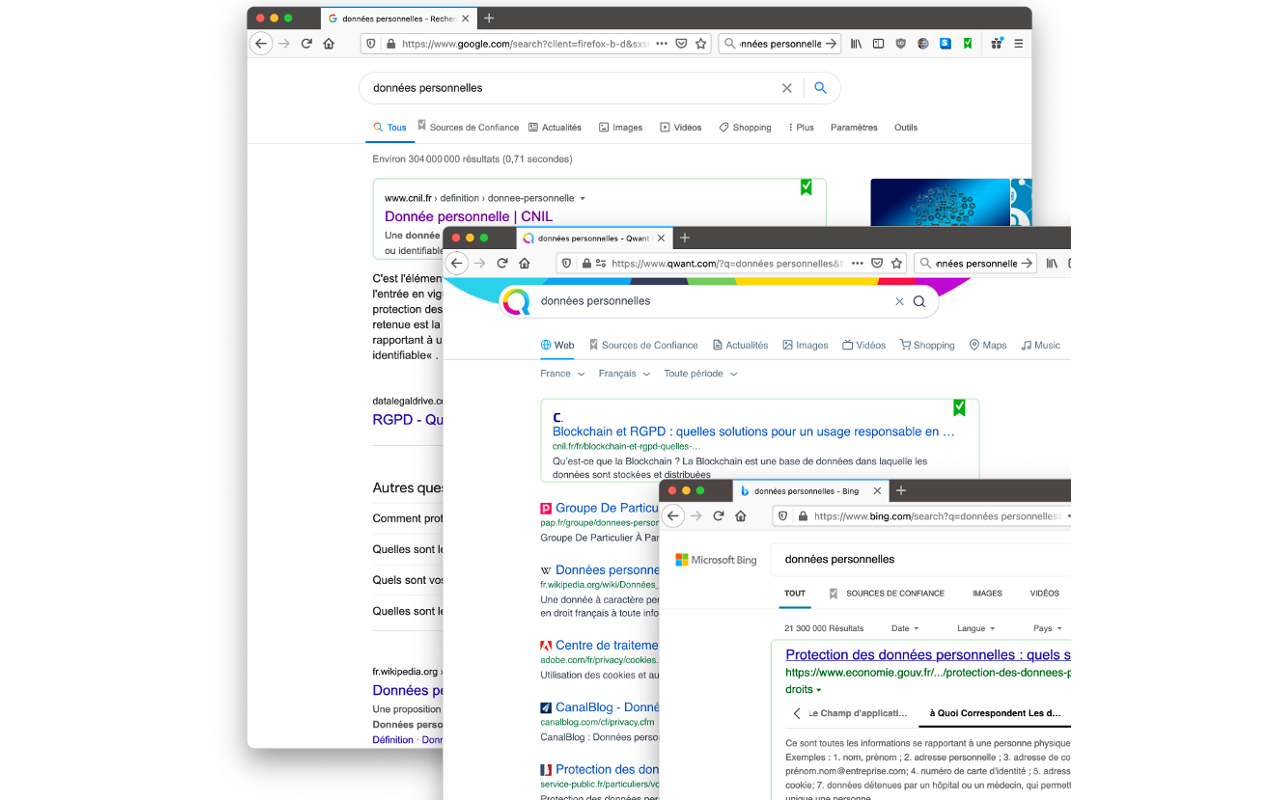Select the Vidéos tab in Qwant
This screenshot has width=1280, height=800.
864,345
